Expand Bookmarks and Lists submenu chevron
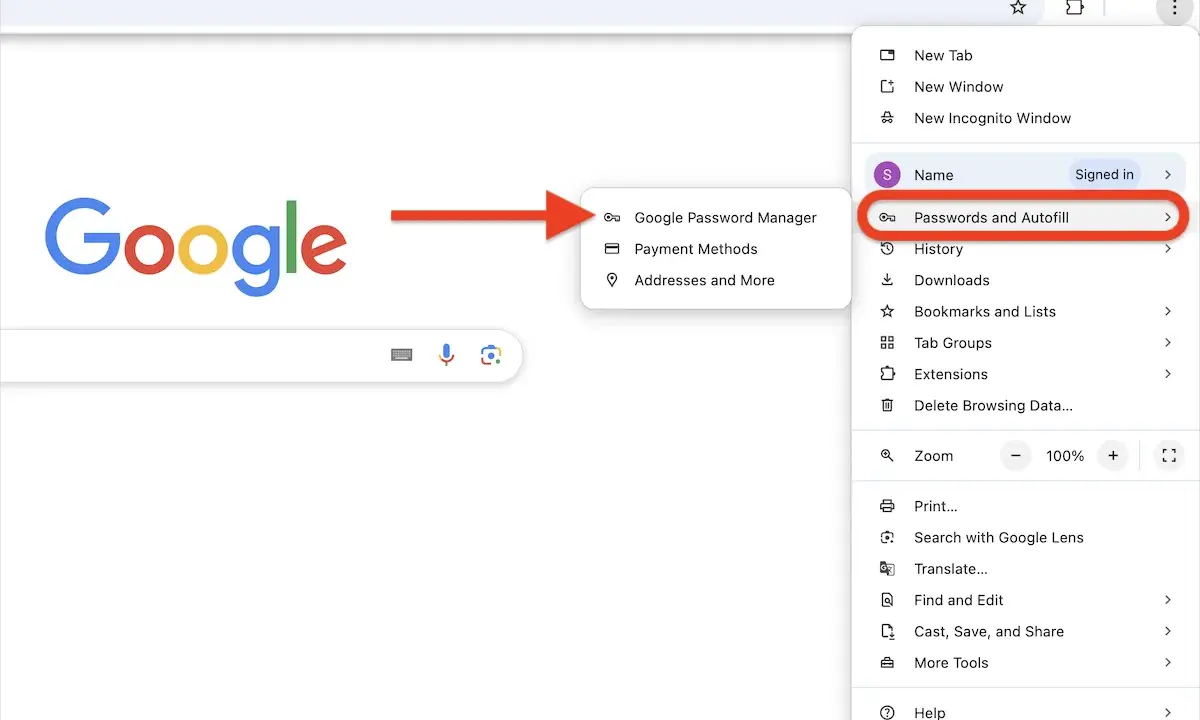1200x720 pixels. 1167,312
